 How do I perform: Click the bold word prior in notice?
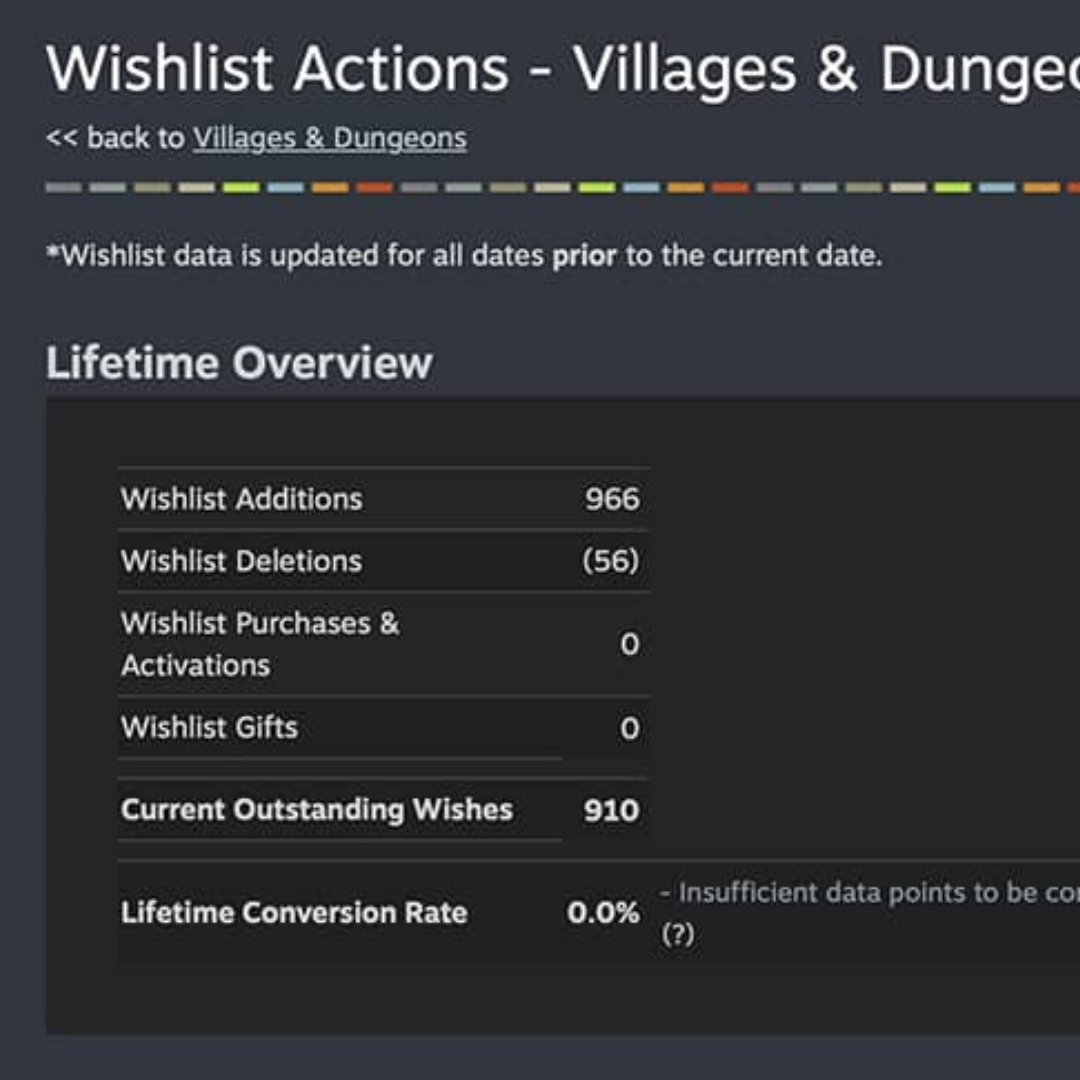point(584,256)
